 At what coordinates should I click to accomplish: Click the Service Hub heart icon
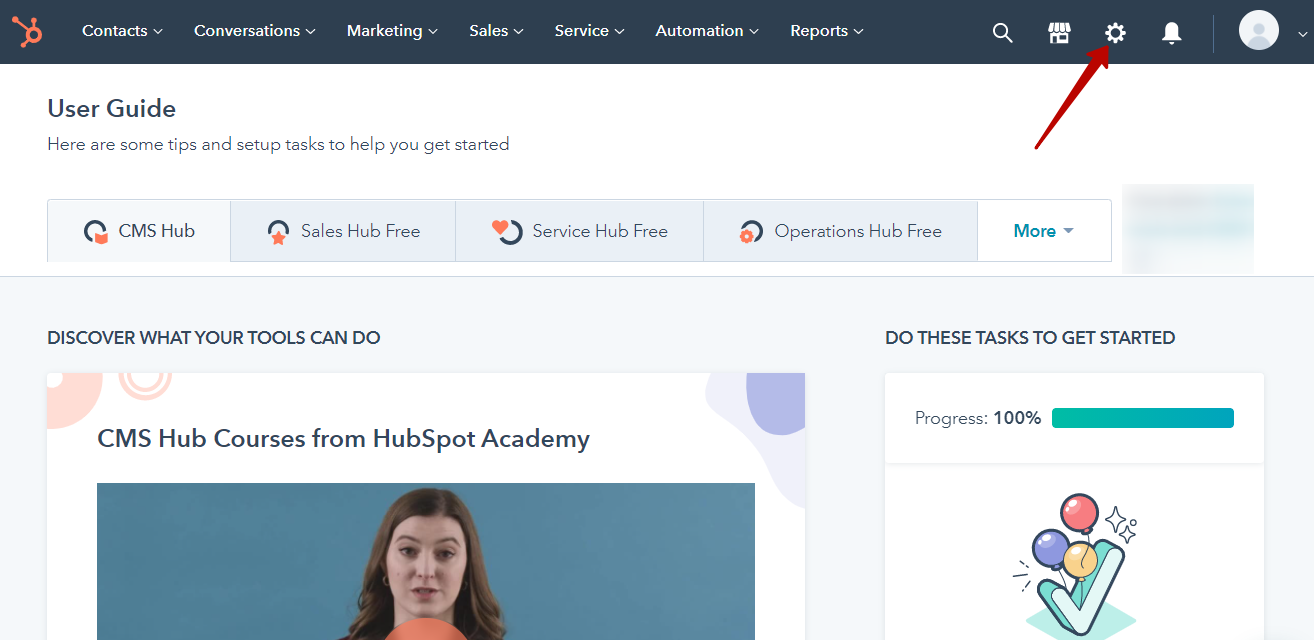pos(507,232)
